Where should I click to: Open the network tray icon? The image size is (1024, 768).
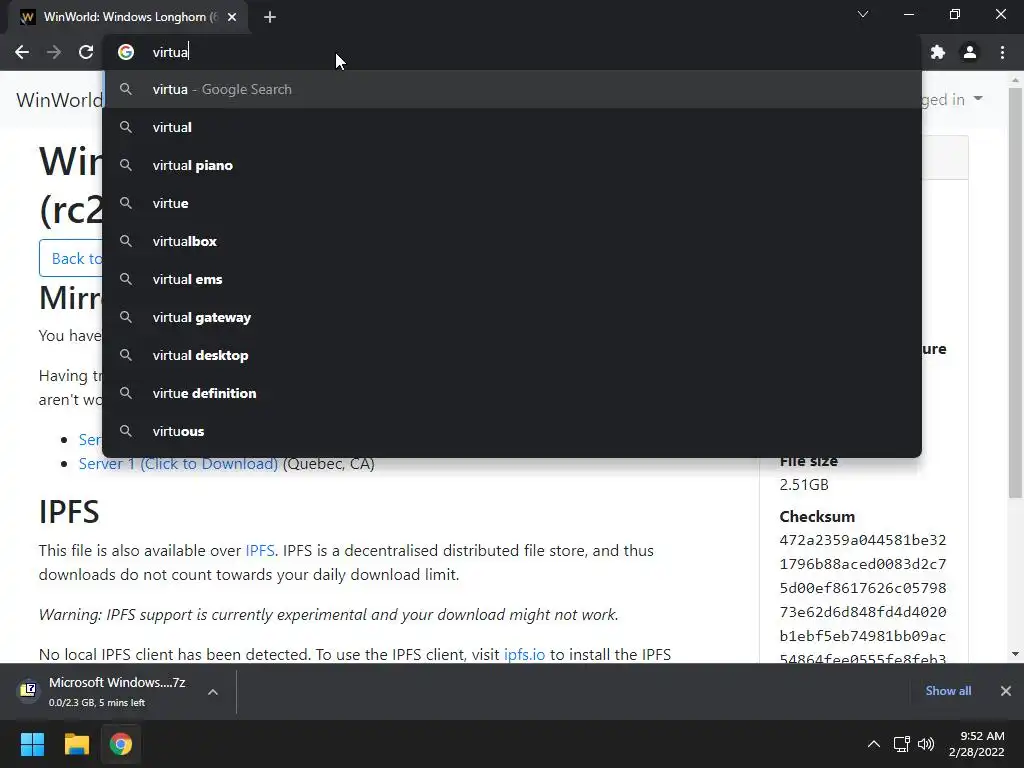coord(901,744)
